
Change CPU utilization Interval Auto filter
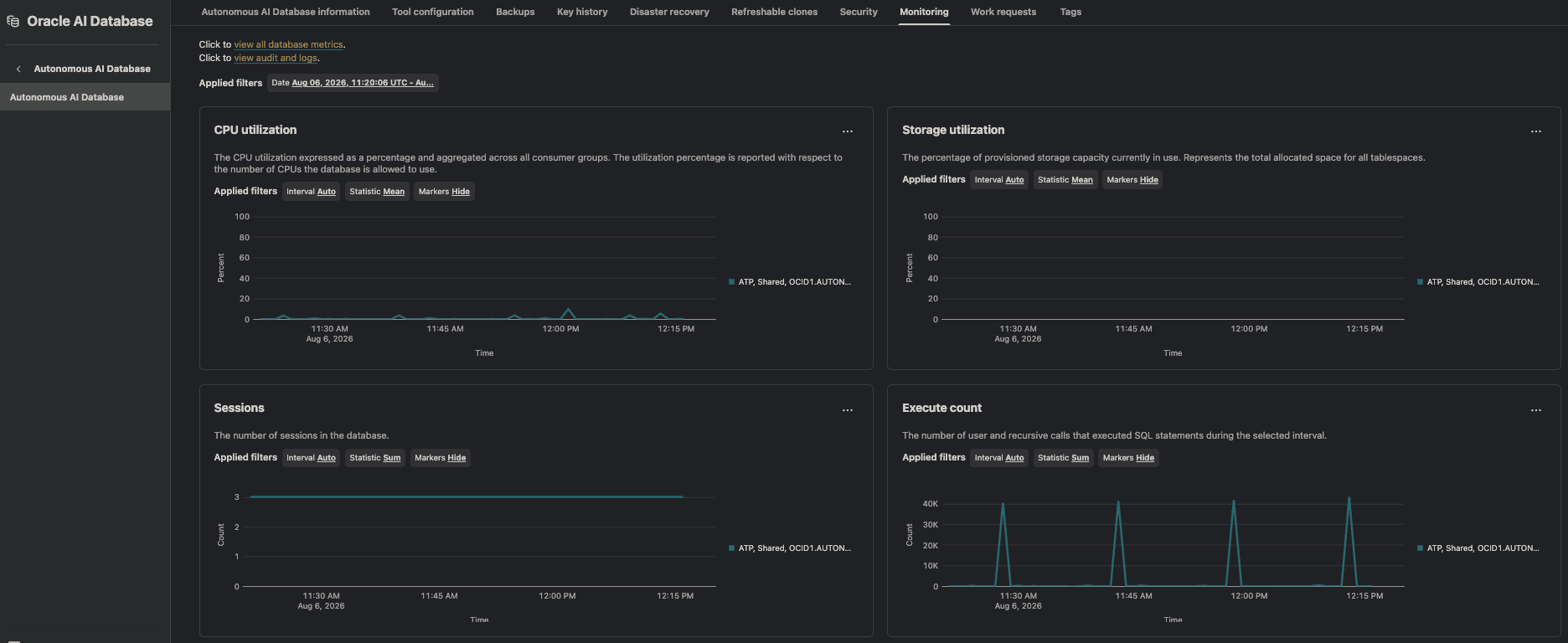point(311,192)
